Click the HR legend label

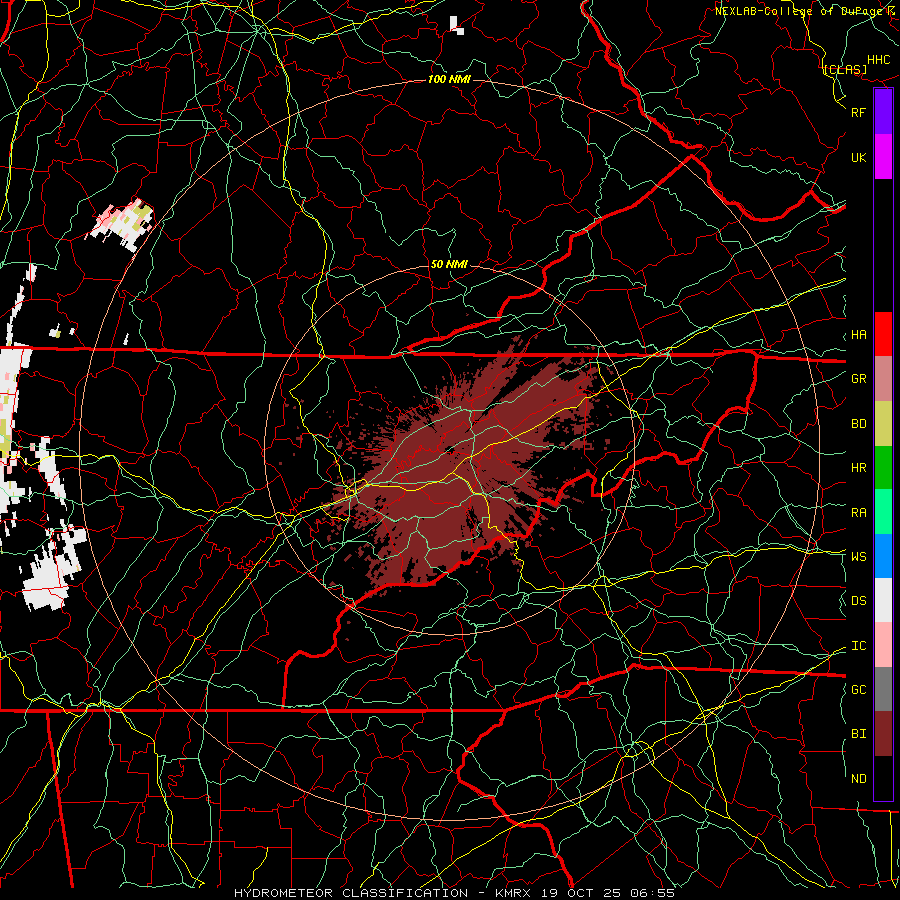coord(859,468)
